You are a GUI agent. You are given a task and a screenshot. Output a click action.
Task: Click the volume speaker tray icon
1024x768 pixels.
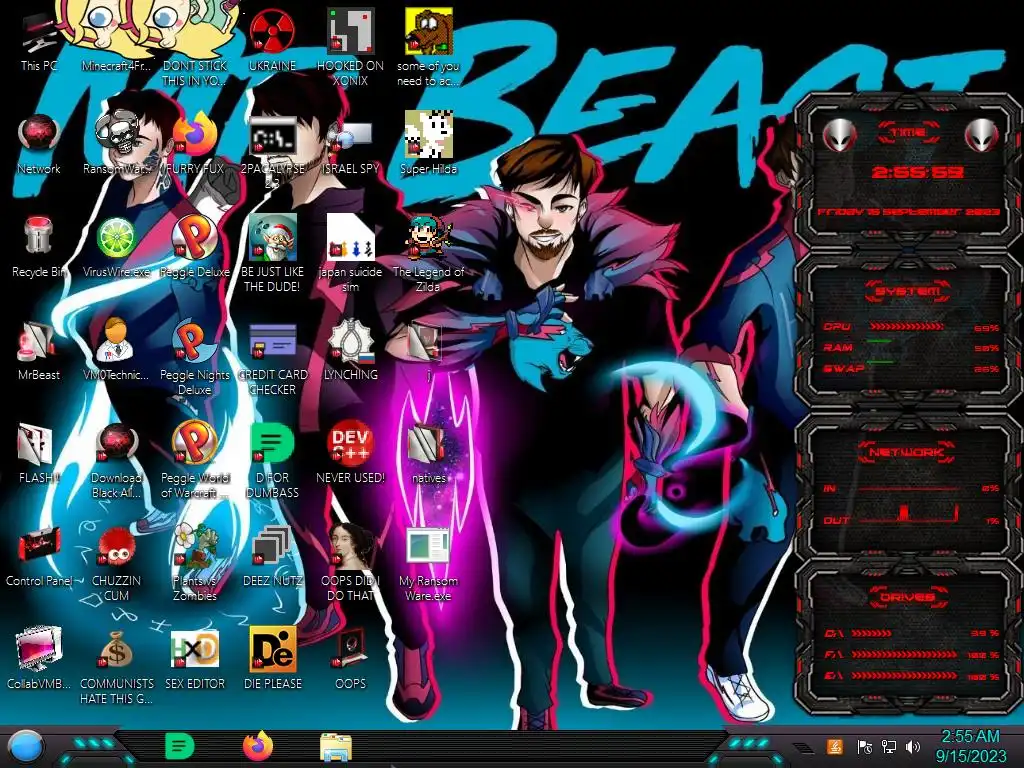[913, 746]
